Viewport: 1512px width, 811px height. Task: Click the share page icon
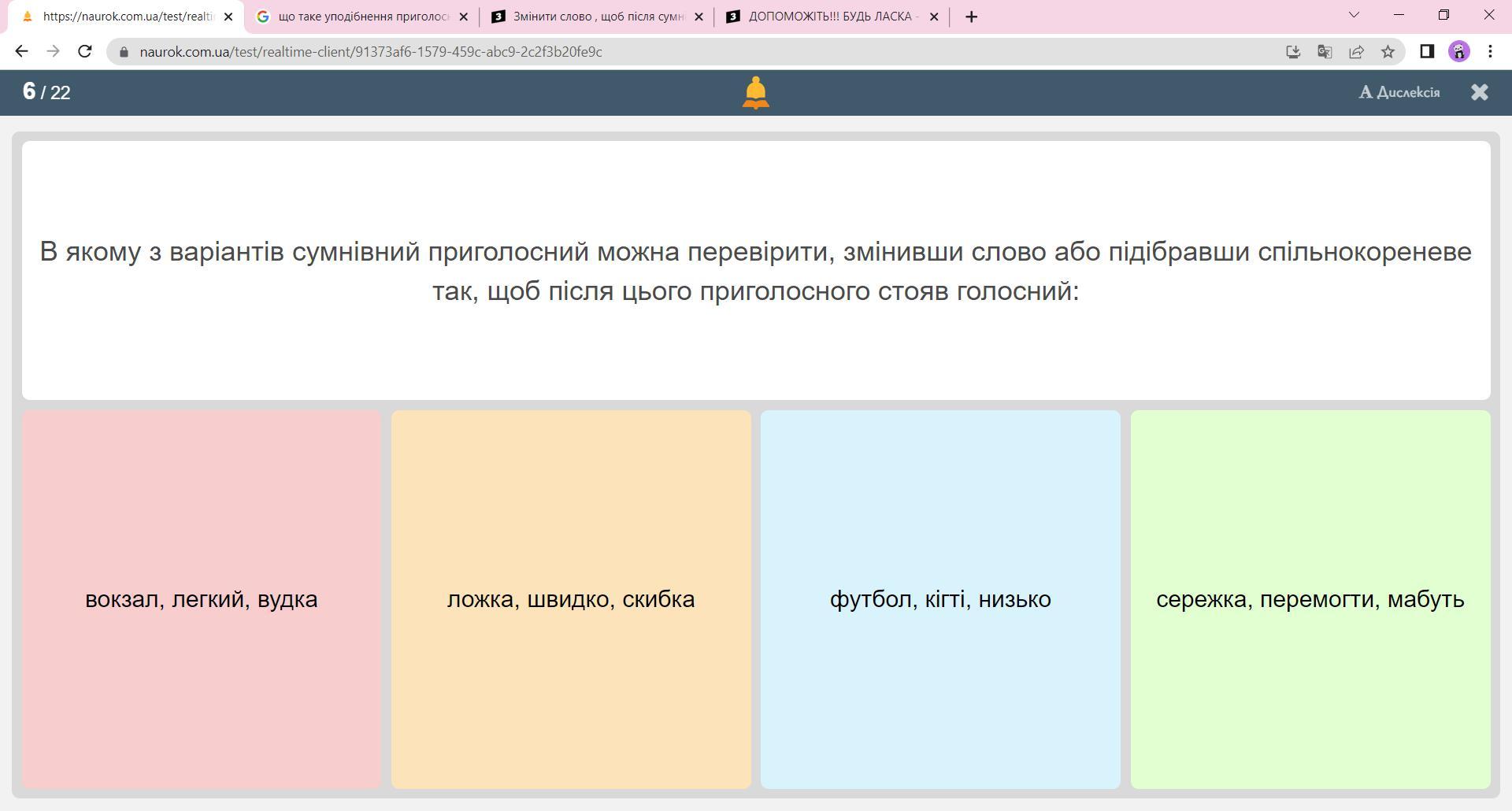click(1356, 51)
